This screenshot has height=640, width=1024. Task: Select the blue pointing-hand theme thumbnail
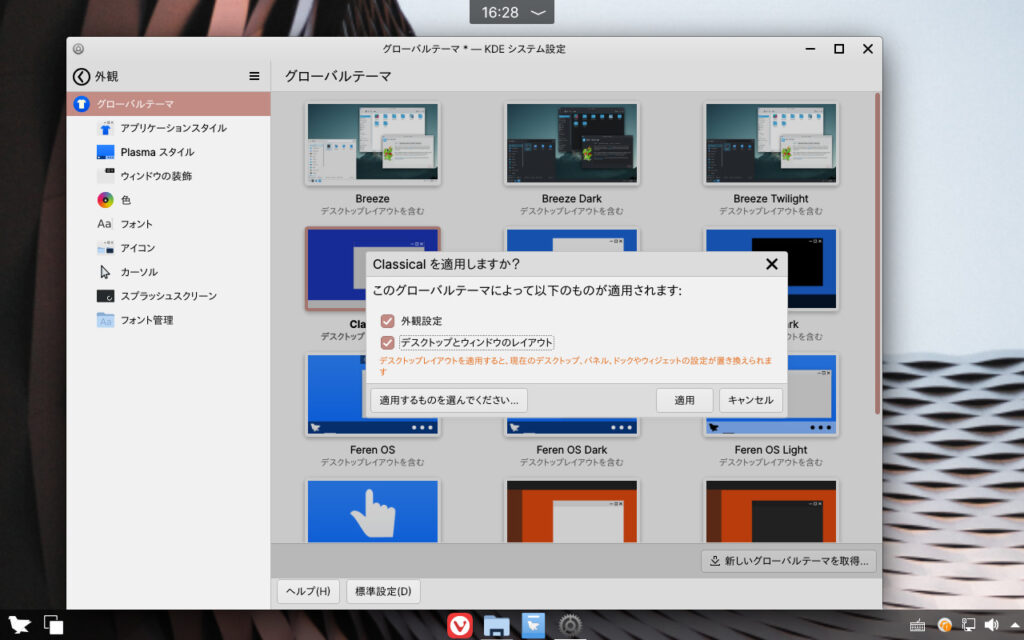[372, 511]
